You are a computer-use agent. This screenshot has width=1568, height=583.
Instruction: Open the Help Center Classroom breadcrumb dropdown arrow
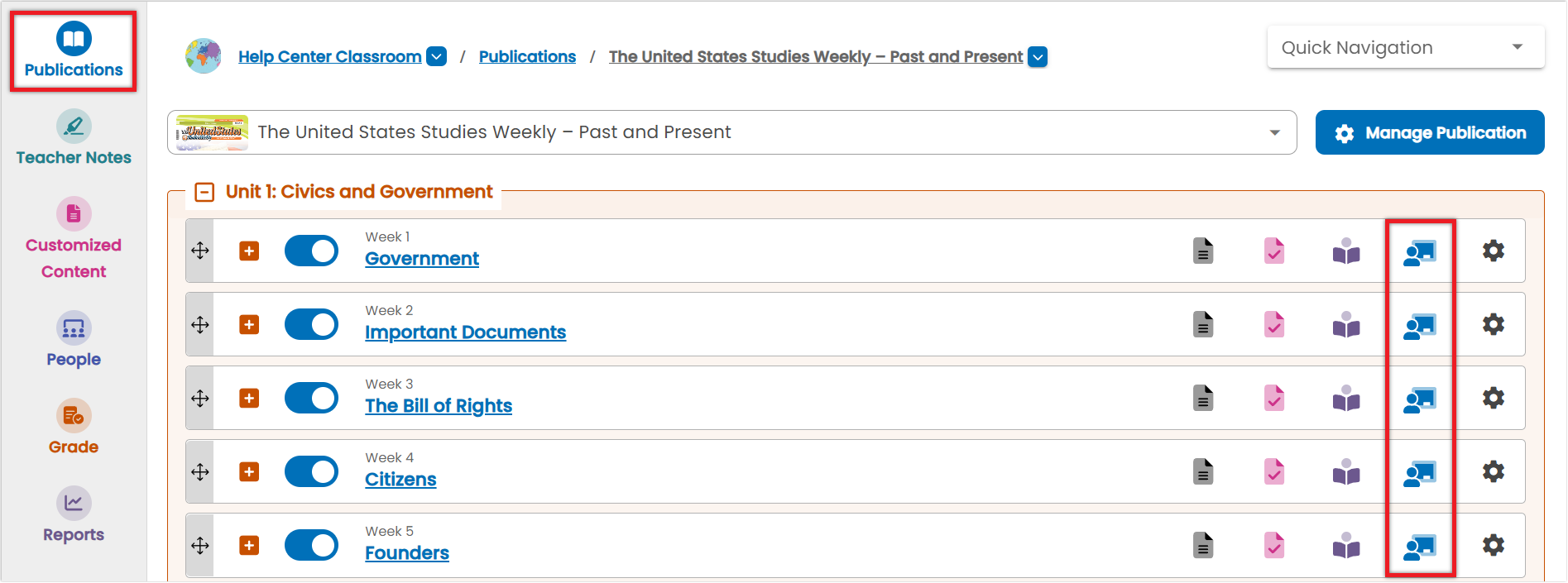436,56
